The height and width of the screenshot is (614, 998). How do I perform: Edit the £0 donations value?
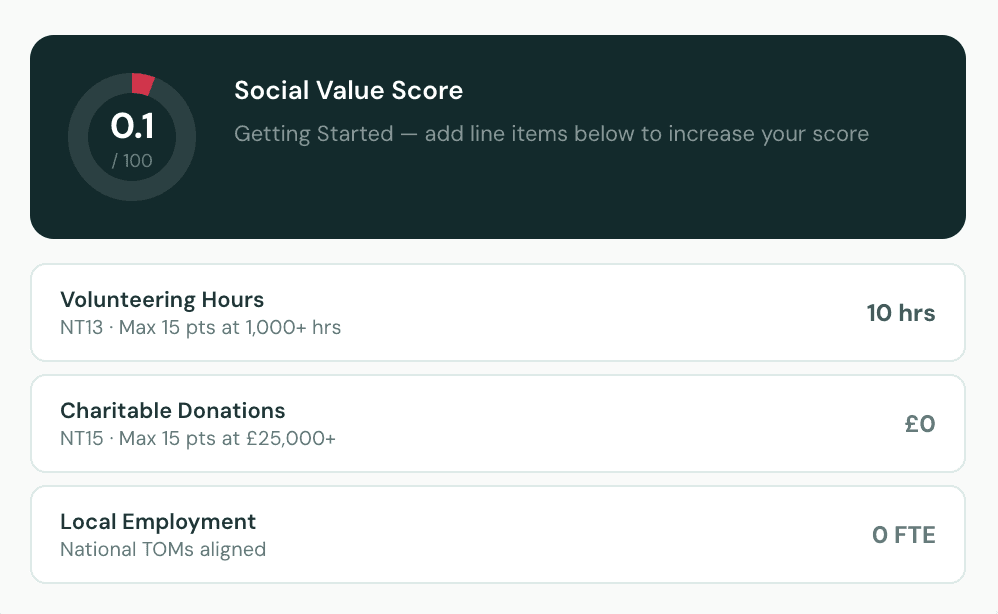[919, 424]
